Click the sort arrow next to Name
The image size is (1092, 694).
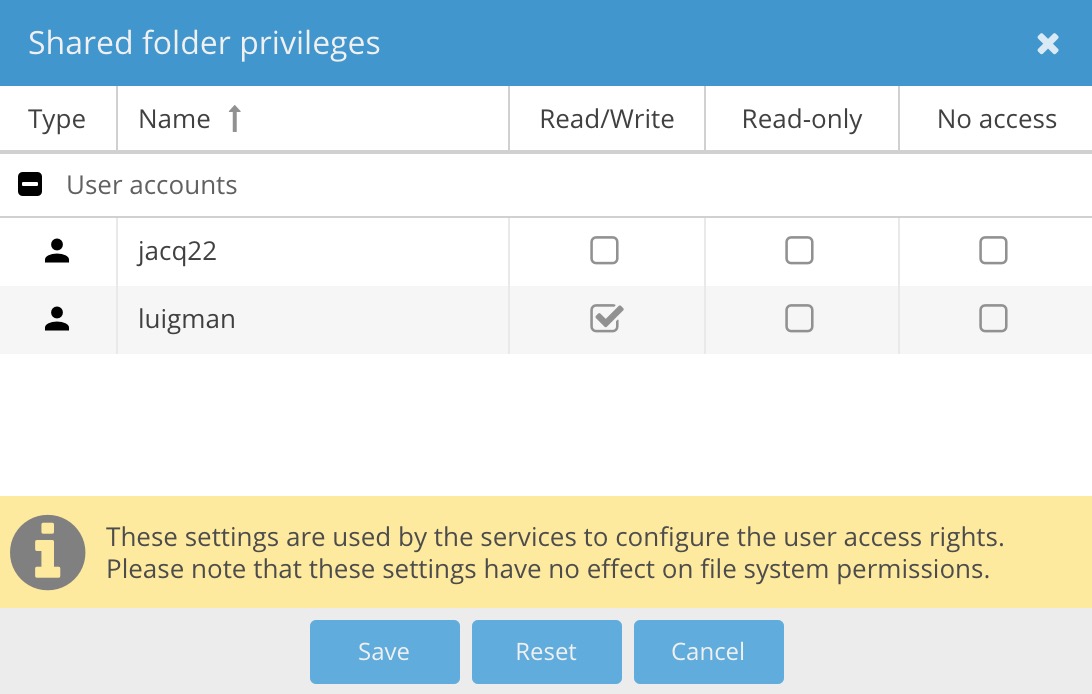[235, 118]
